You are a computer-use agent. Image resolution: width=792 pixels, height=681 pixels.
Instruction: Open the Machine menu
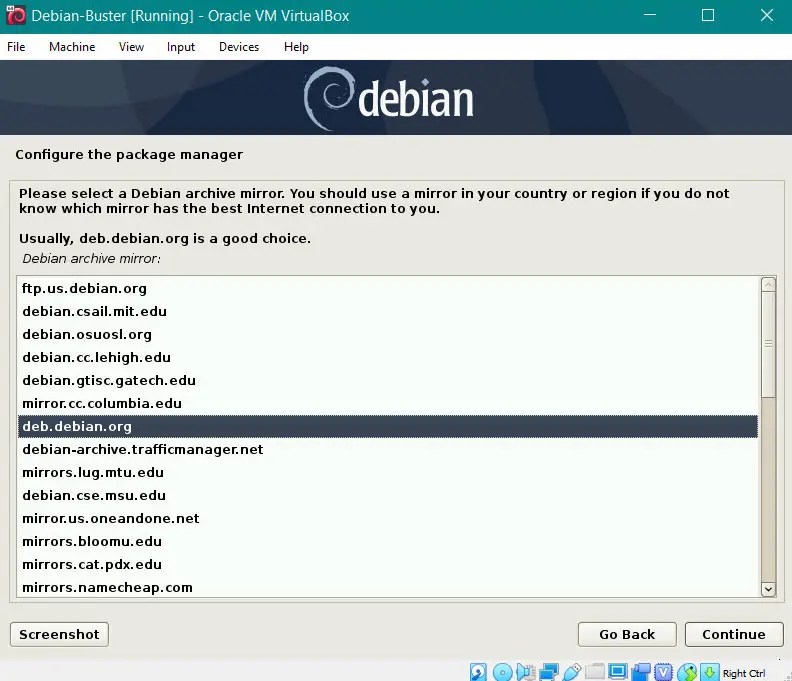(72, 47)
